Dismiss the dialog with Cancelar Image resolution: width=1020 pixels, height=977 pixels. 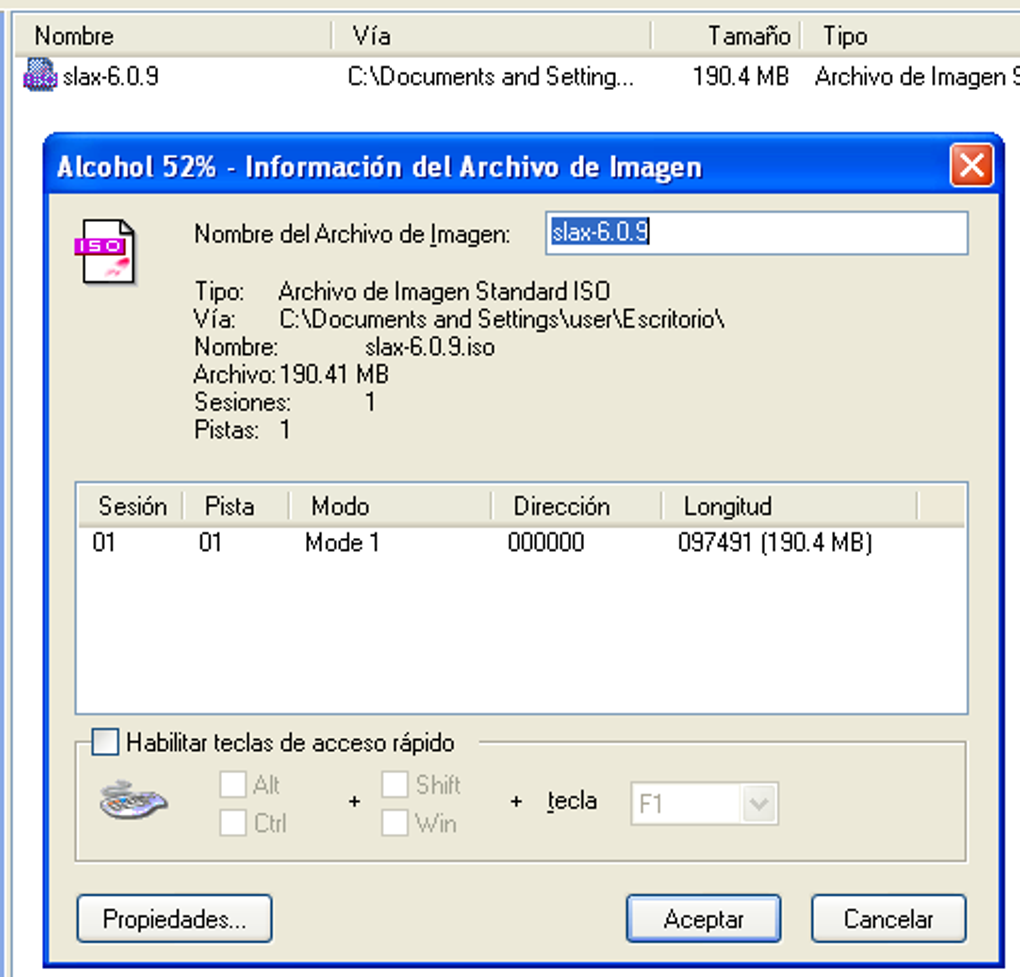tap(888, 918)
